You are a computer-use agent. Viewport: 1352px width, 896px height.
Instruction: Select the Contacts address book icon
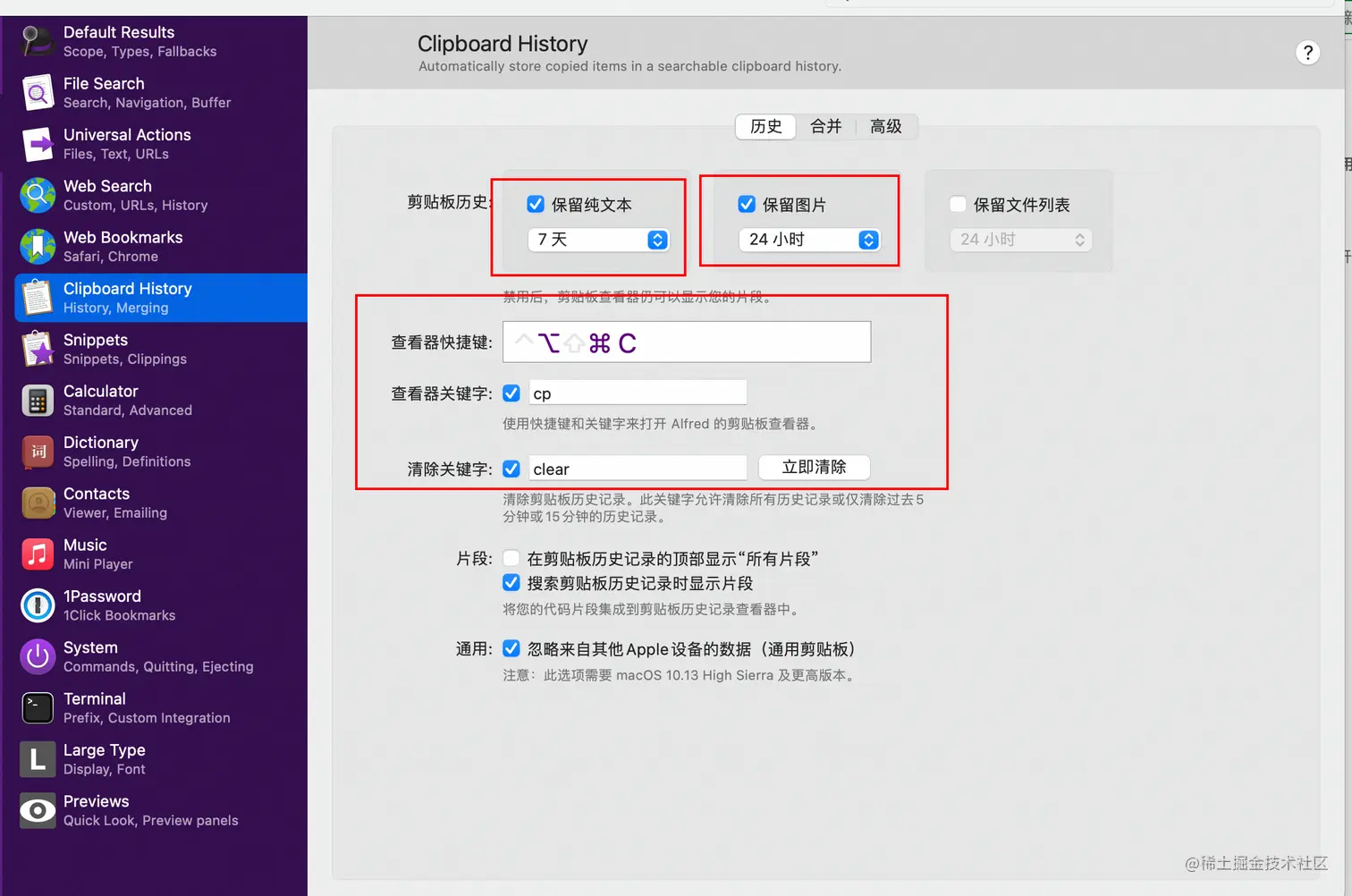(38, 503)
